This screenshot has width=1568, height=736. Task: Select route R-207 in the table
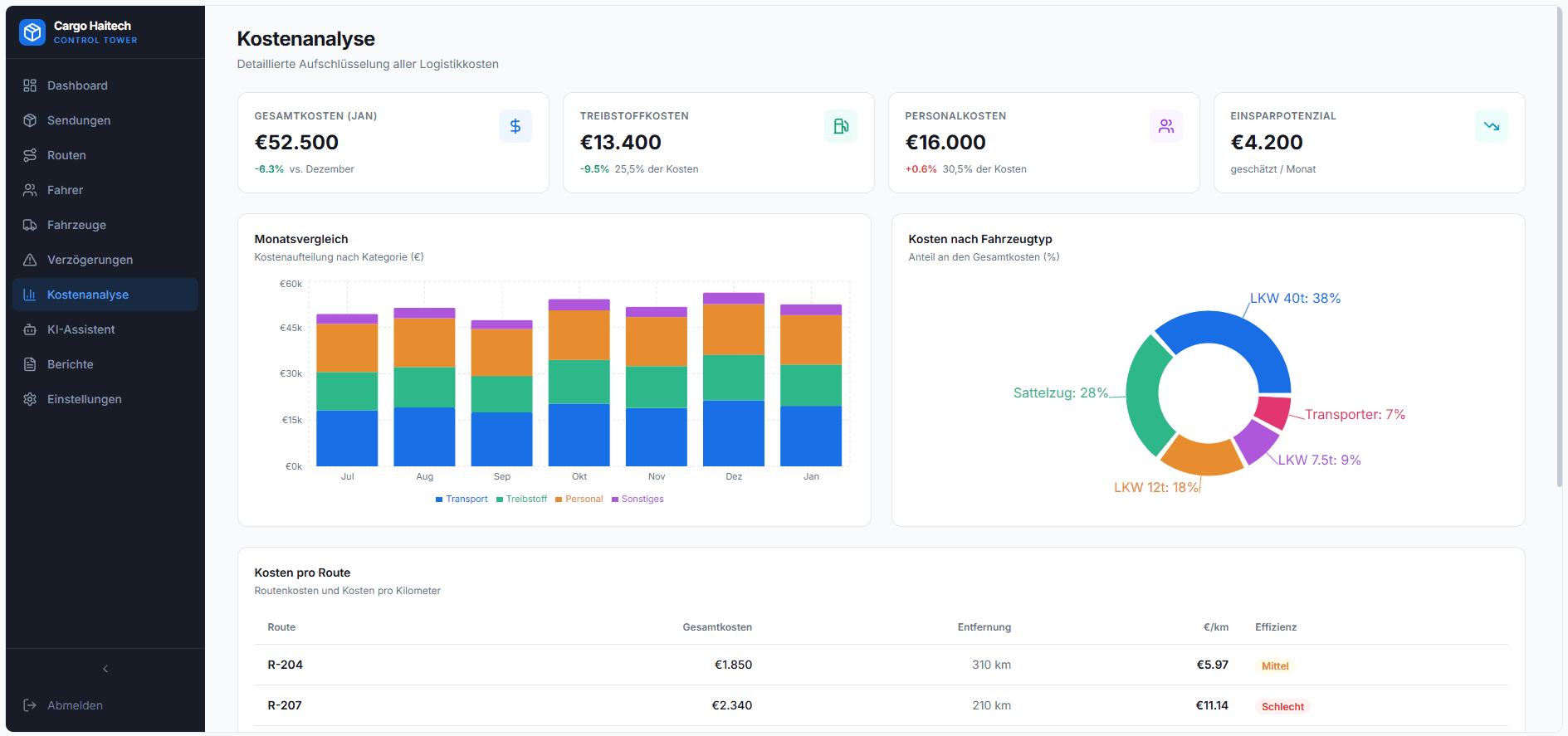pos(881,705)
